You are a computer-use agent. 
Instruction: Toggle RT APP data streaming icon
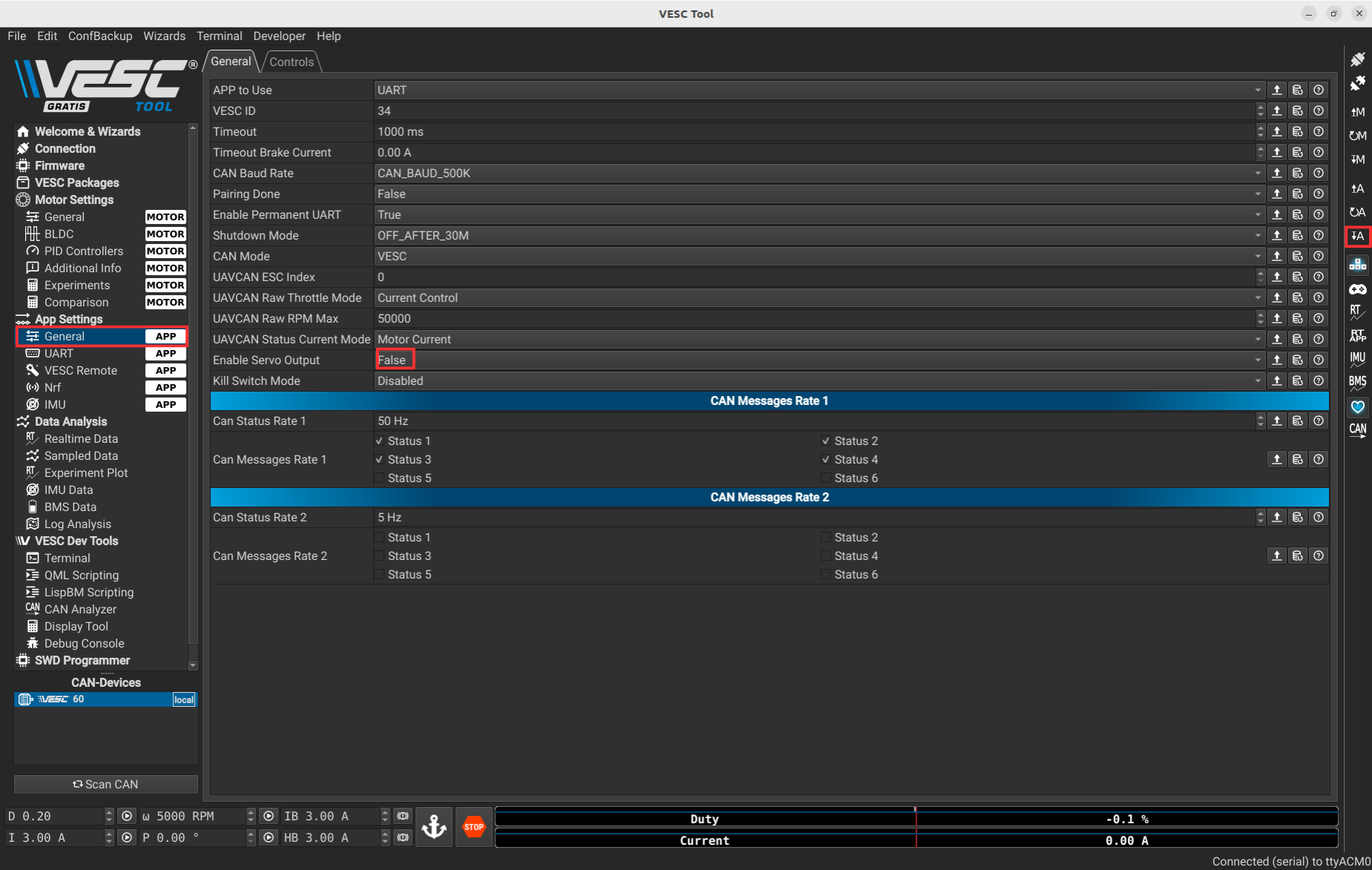1357,336
